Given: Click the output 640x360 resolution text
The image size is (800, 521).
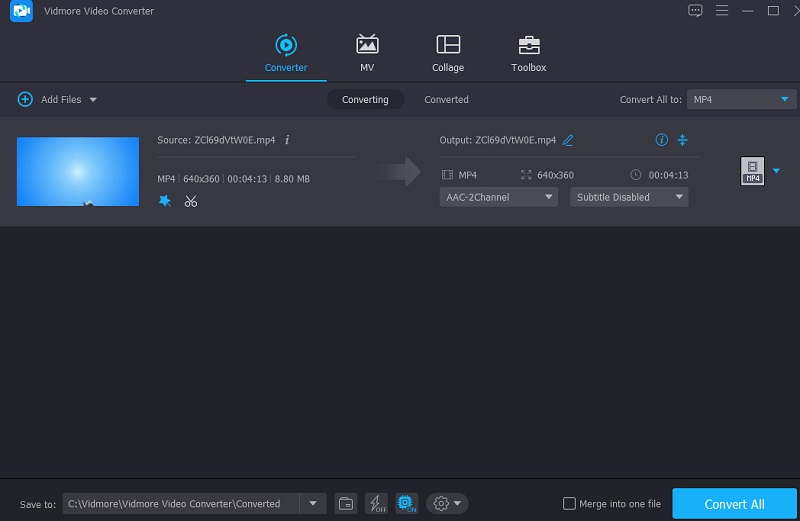Looking at the screenshot, I should tap(555, 175).
